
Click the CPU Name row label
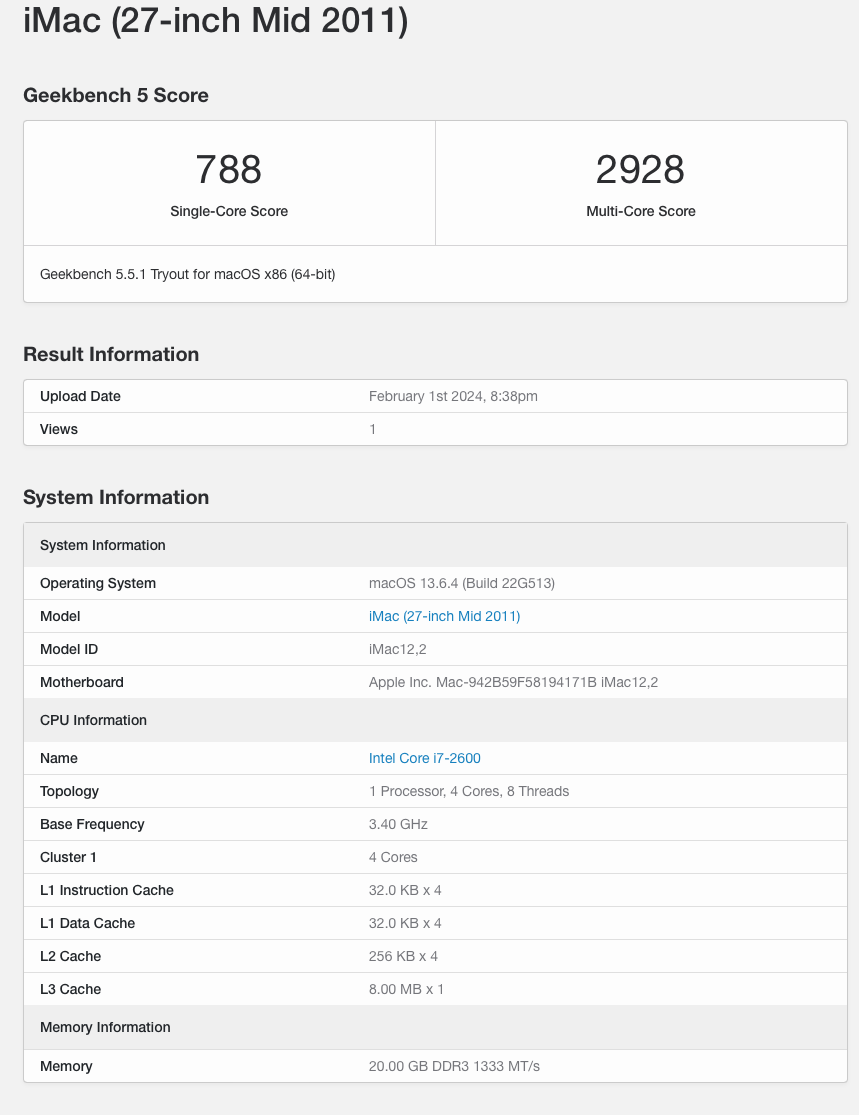pyautogui.click(x=59, y=759)
